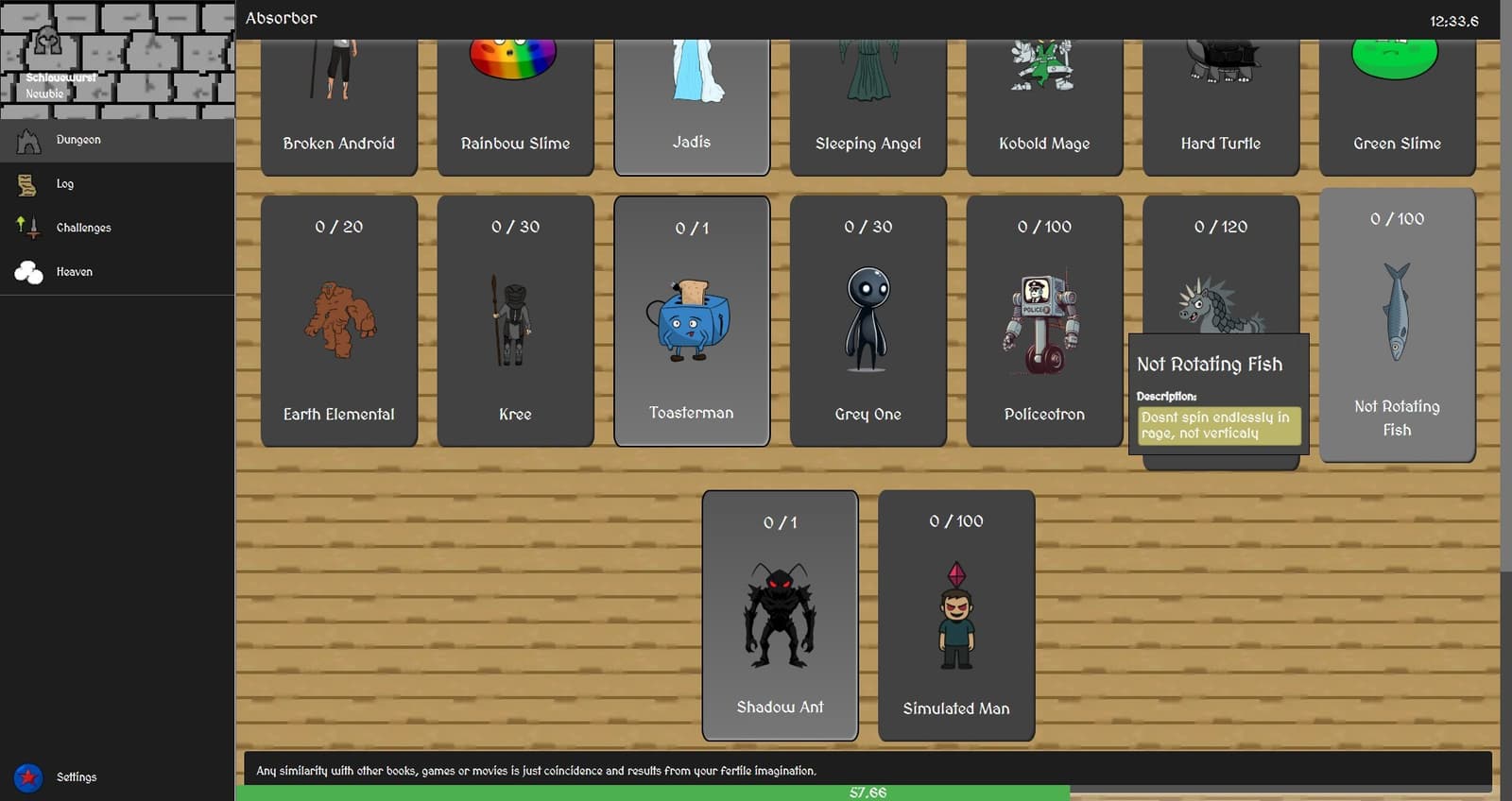The image size is (1512, 801).
Task: Select the Rainbow Slime card
Action: click(x=515, y=108)
